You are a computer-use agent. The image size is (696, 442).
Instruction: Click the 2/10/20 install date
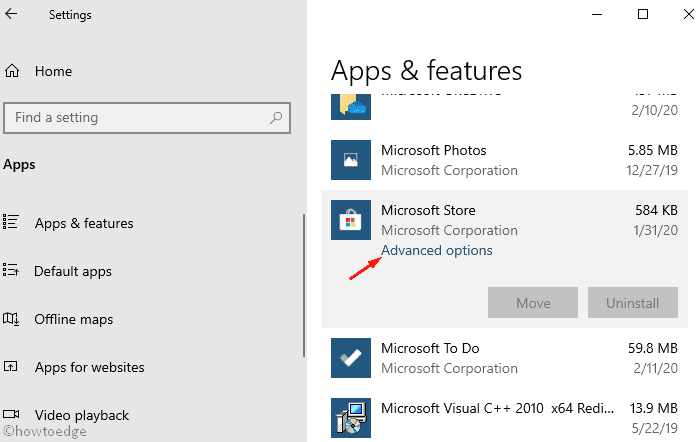click(x=655, y=110)
